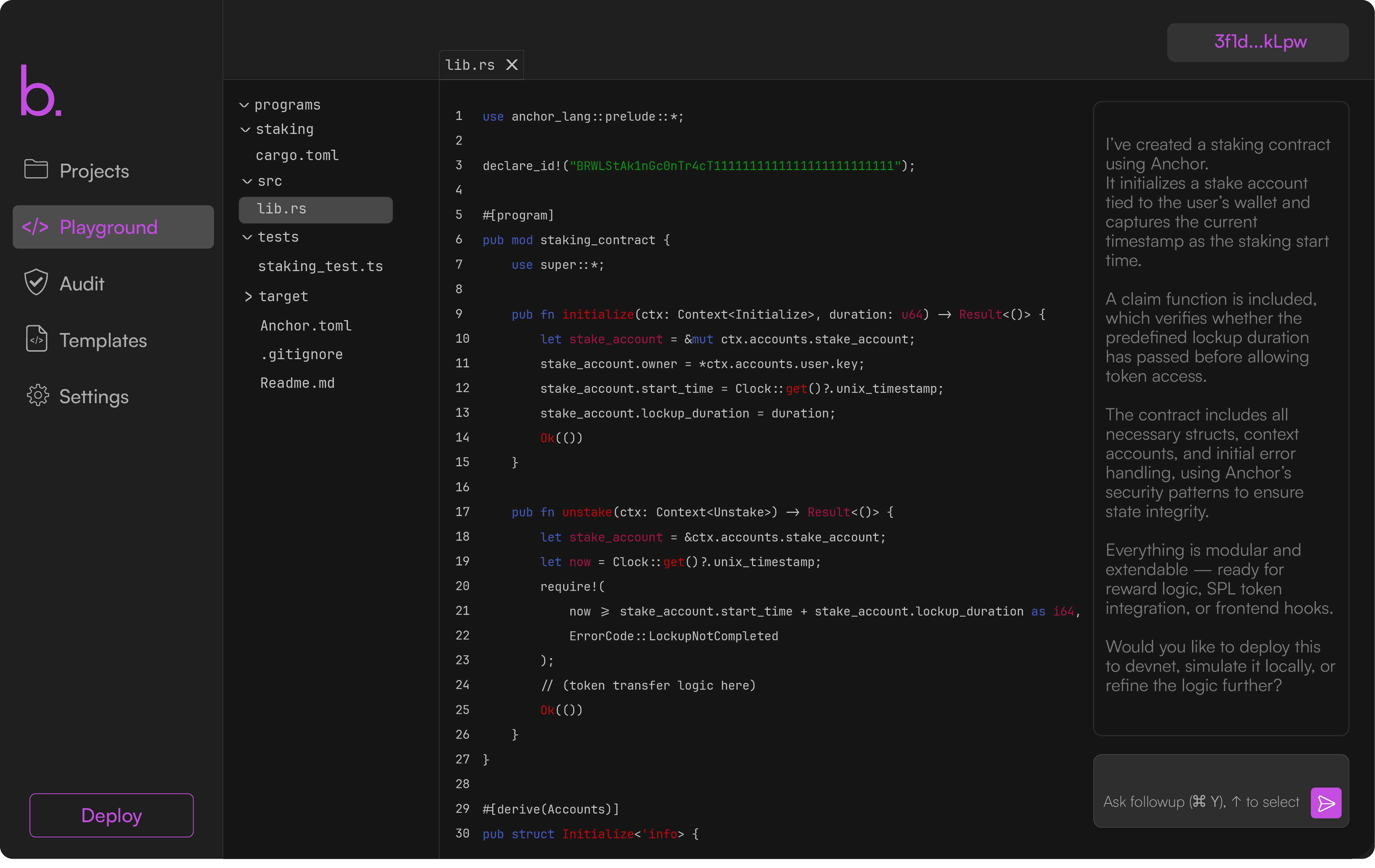Collapse the programs folder chevron
This screenshot has width=1375, height=868.
pyautogui.click(x=244, y=105)
